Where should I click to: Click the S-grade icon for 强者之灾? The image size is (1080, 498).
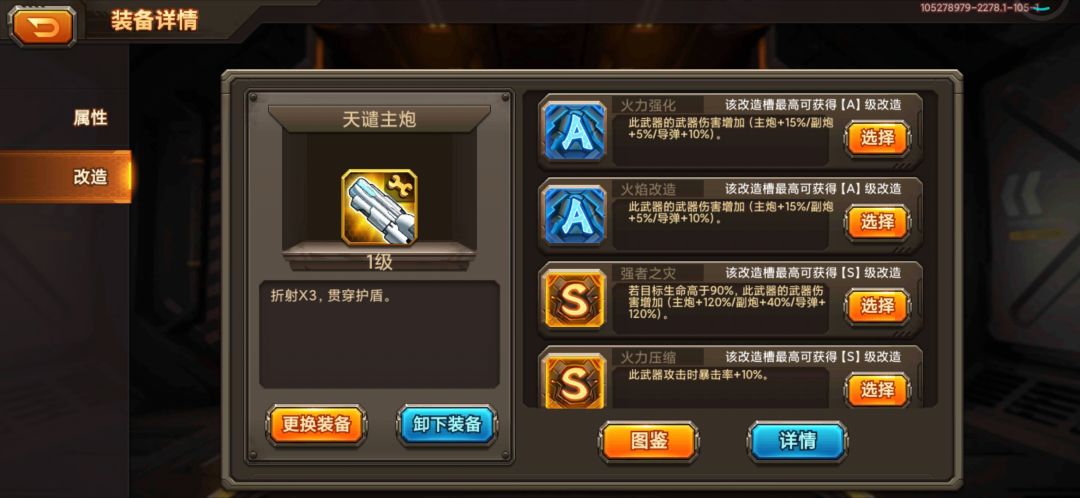[x=574, y=300]
